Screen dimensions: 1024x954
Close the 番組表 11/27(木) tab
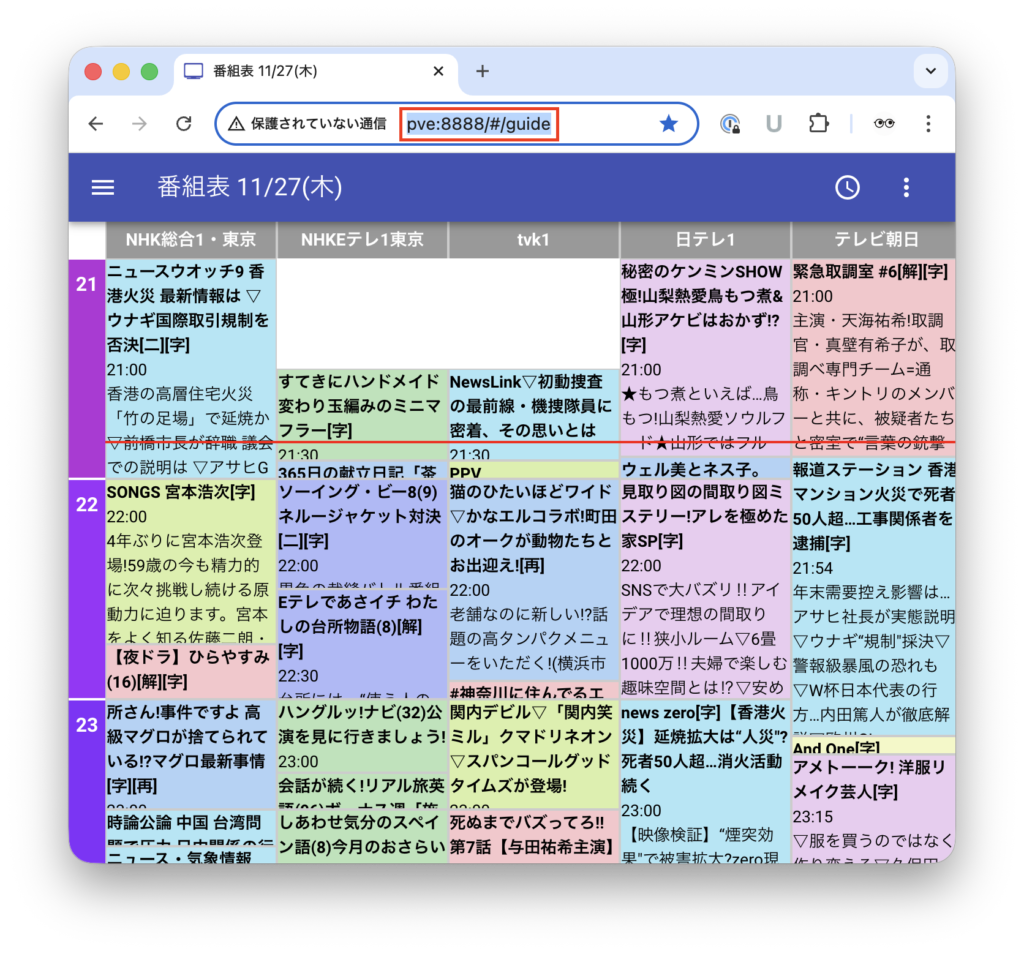click(x=438, y=71)
